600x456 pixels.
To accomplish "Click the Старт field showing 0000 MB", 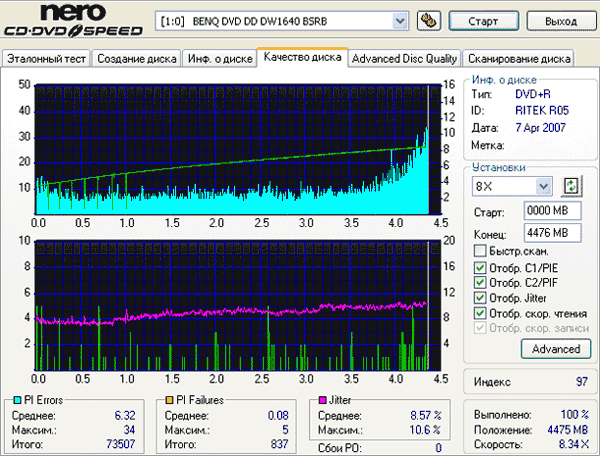I will pos(552,210).
